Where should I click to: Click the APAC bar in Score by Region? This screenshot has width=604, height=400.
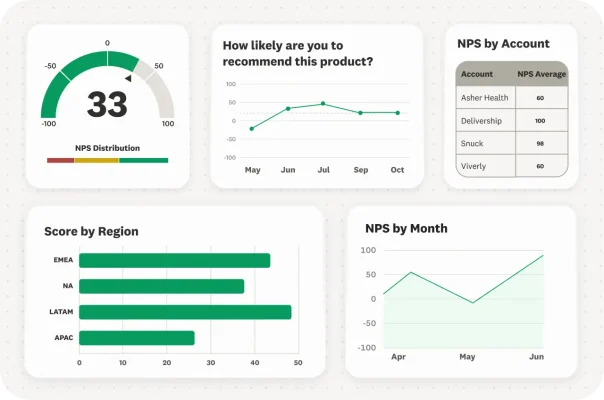pos(137,338)
